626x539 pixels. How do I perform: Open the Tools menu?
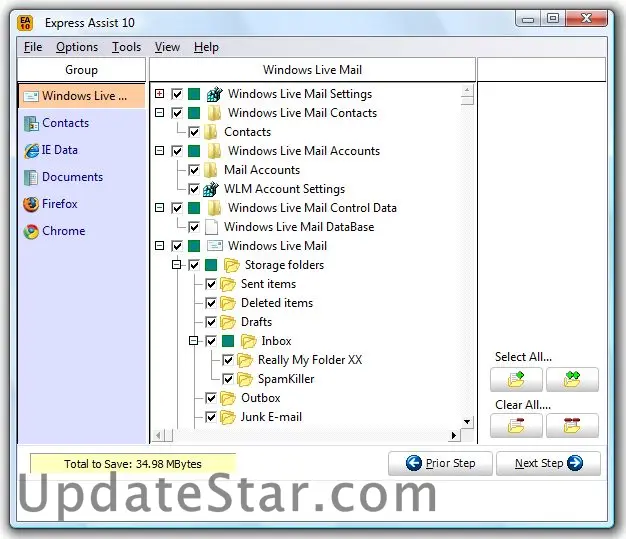coord(126,47)
